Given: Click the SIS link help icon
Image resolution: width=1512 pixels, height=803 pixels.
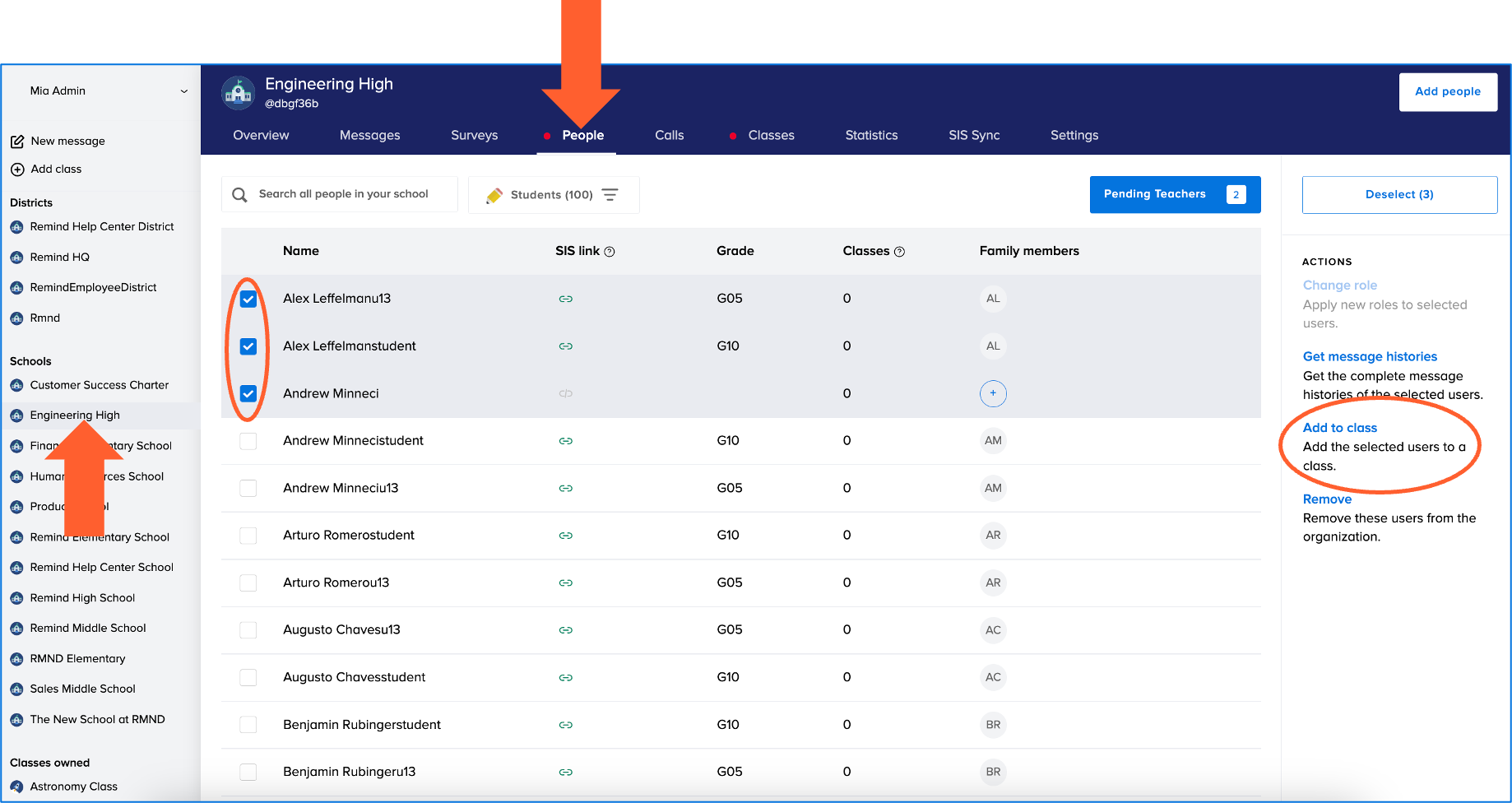Looking at the screenshot, I should [x=610, y=252].
